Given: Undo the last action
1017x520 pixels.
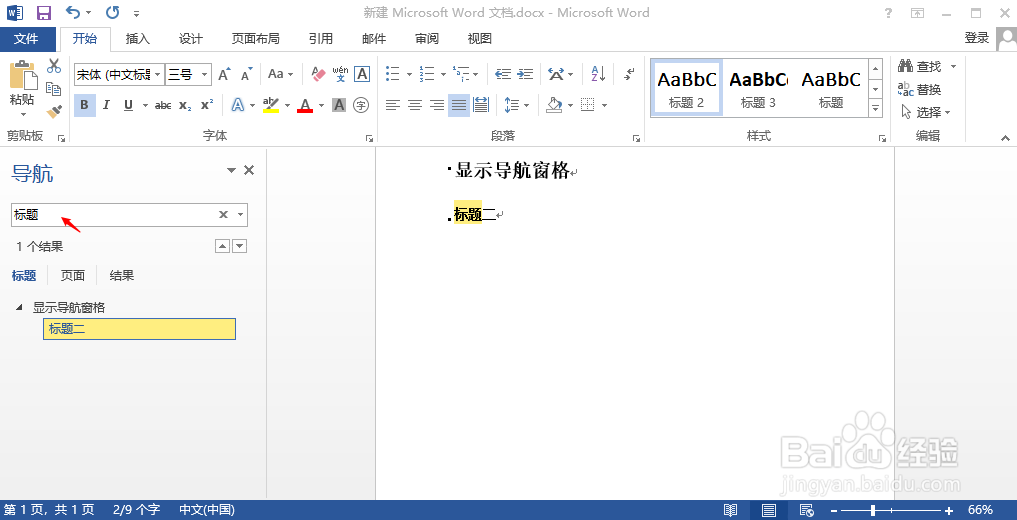Looking at the screenshot, I should pos(73,12).
